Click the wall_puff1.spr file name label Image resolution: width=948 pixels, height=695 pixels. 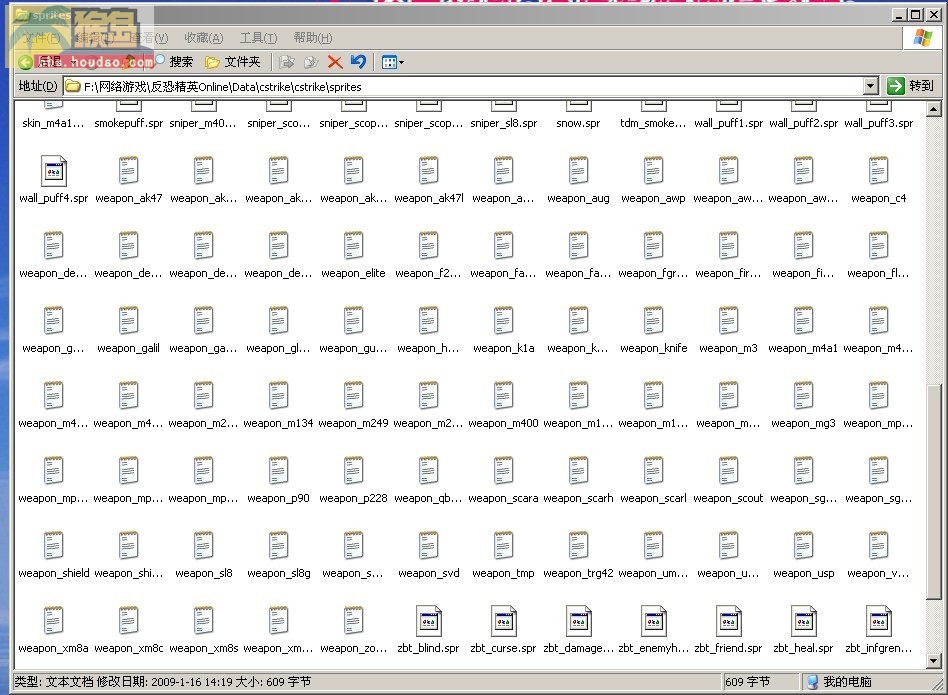(728, 123)
